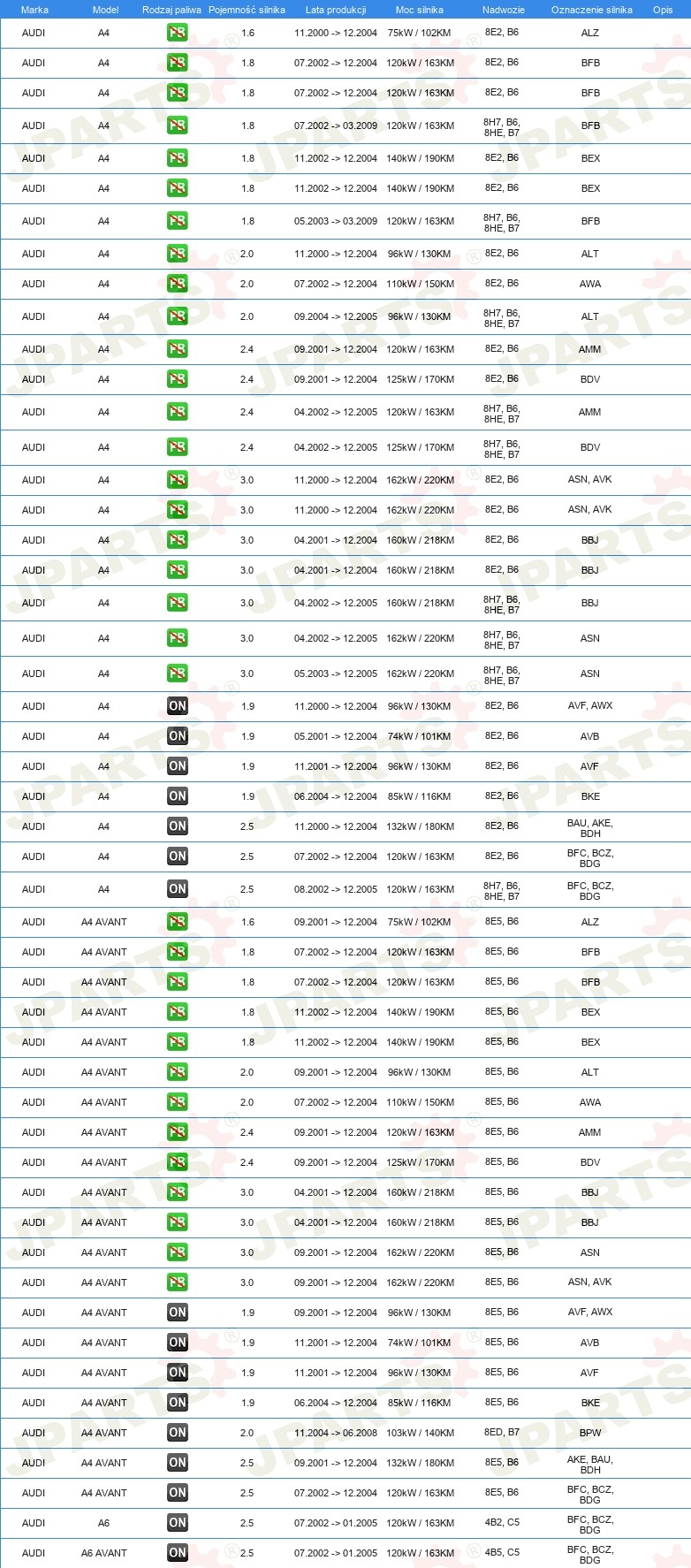The width and height of the screenshot is (691, 1568).
Task: Click the Opis column header
Action: click(x=663, y=10)
